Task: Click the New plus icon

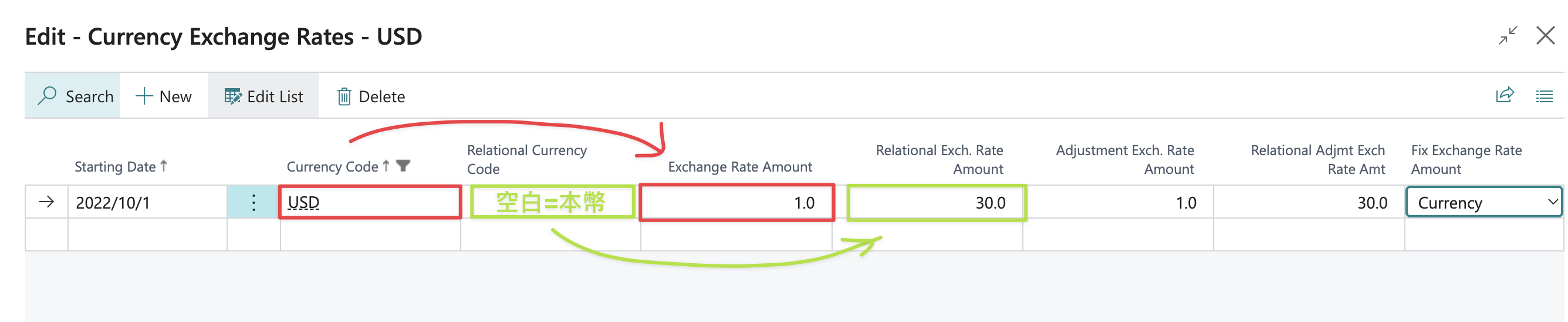Action: pyautogui.click(x=144, y=96)
